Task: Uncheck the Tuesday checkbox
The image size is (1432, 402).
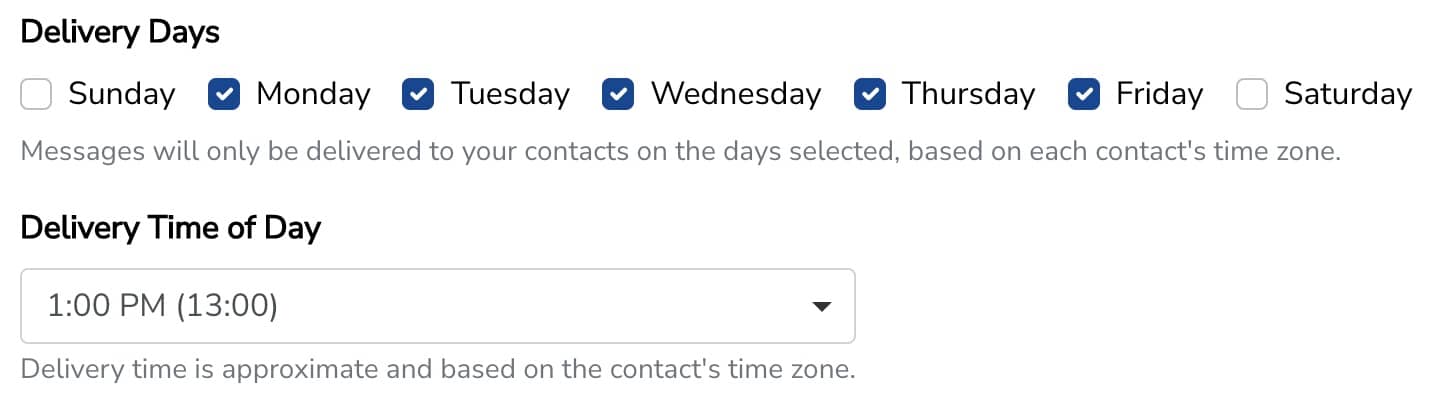Action: coord(418,95)
